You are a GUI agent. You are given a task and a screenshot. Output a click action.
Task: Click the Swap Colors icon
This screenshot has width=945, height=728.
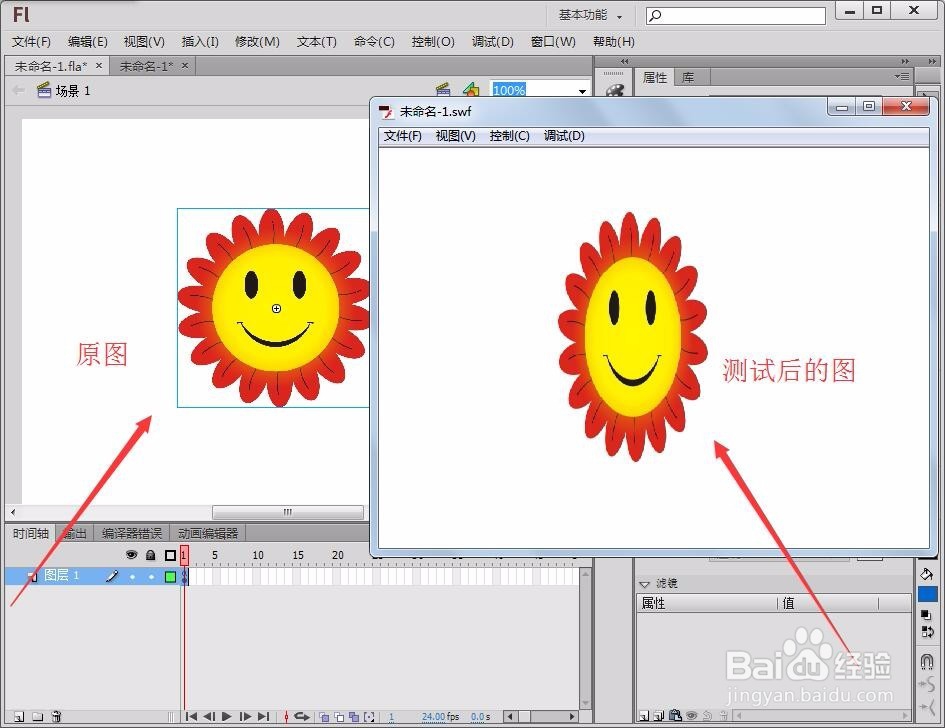[x=927, y=632]
